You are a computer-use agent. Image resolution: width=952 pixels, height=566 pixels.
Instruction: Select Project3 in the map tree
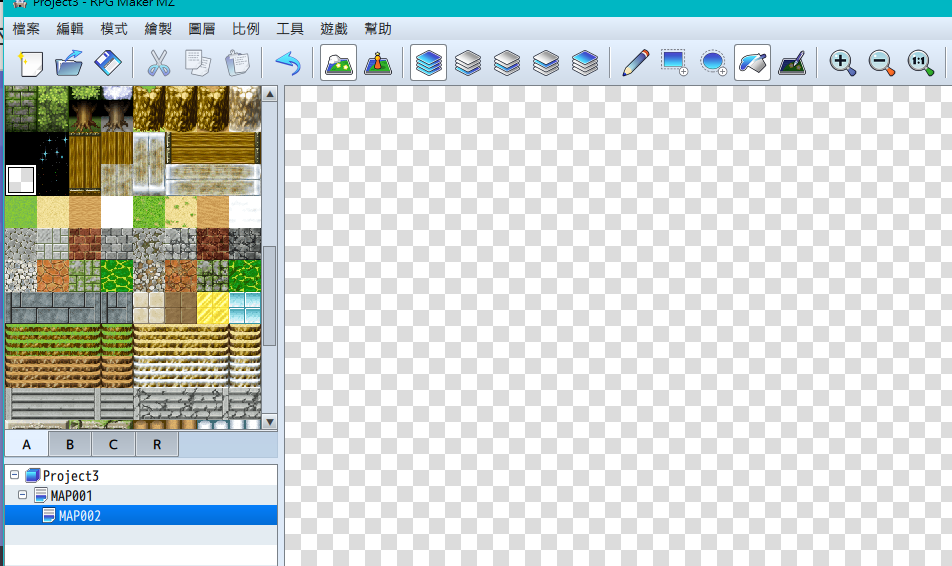click(70, 476)
